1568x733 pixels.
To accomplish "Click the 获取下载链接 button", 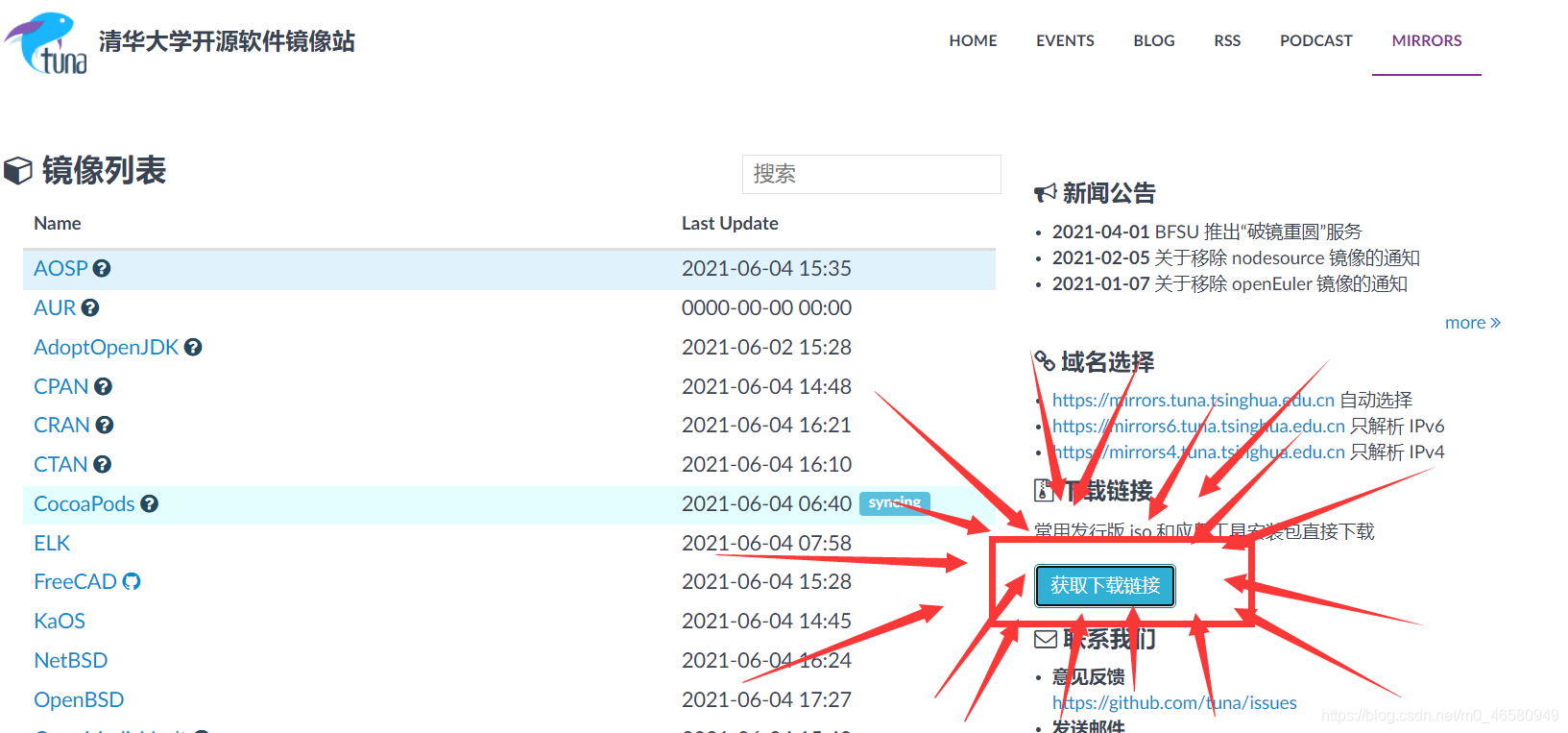I will (1105, 586).
